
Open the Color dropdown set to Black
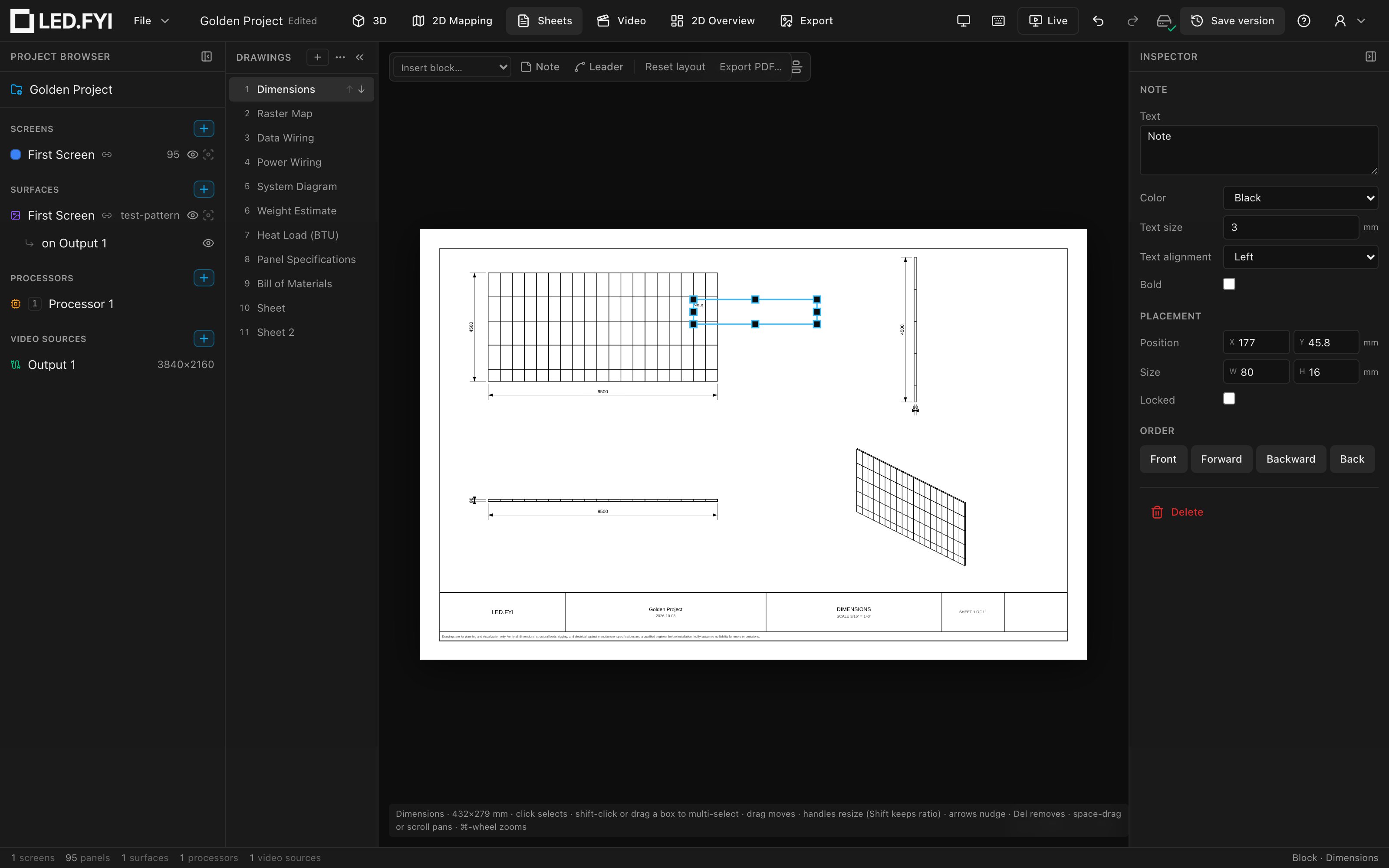point(1300,197)
